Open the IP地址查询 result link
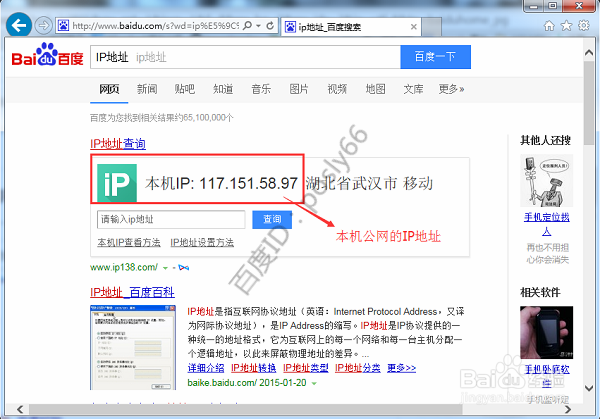The width and height of the screenshot is (600, 419). (x=118, y=143)
